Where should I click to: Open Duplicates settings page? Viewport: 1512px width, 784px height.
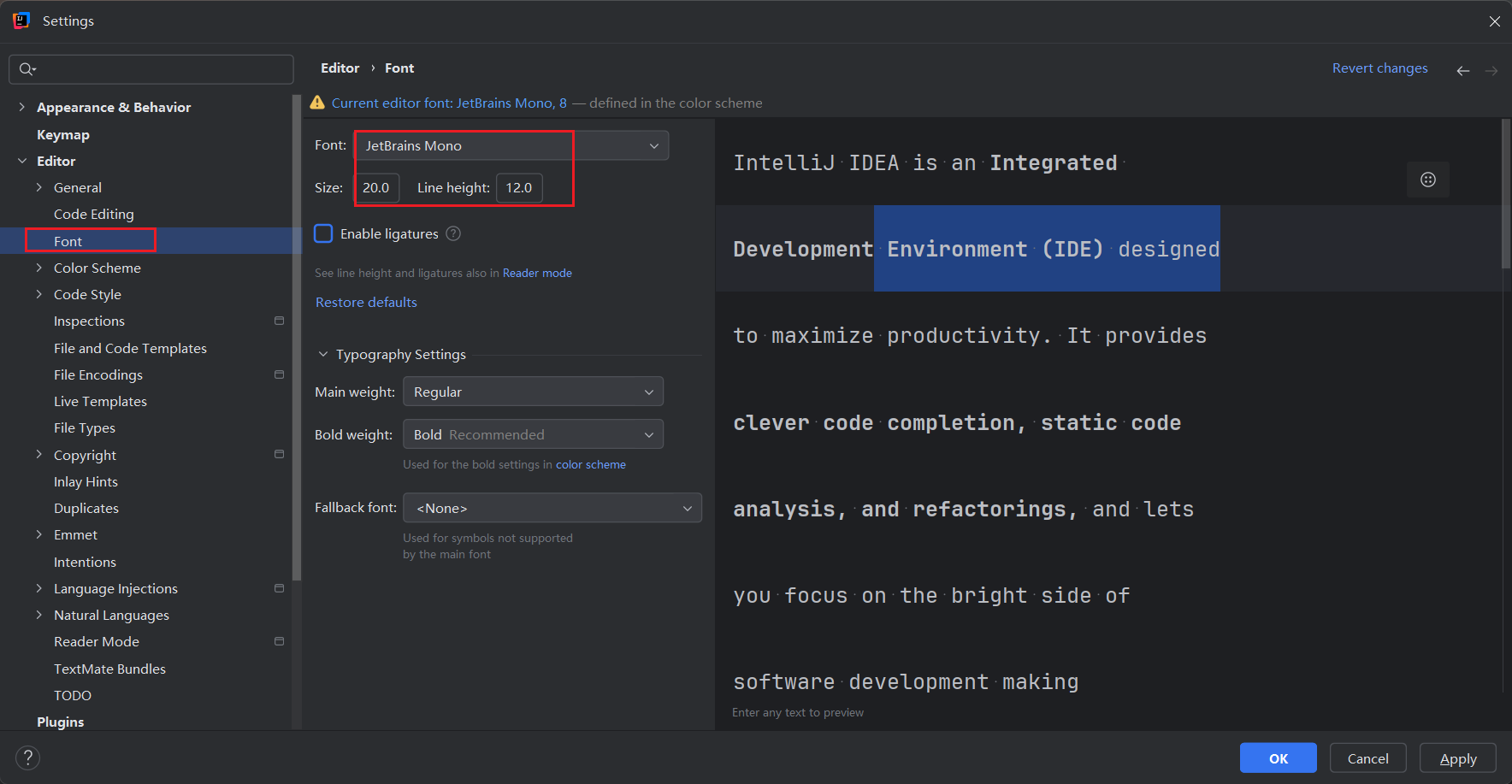tap(86, 508)
